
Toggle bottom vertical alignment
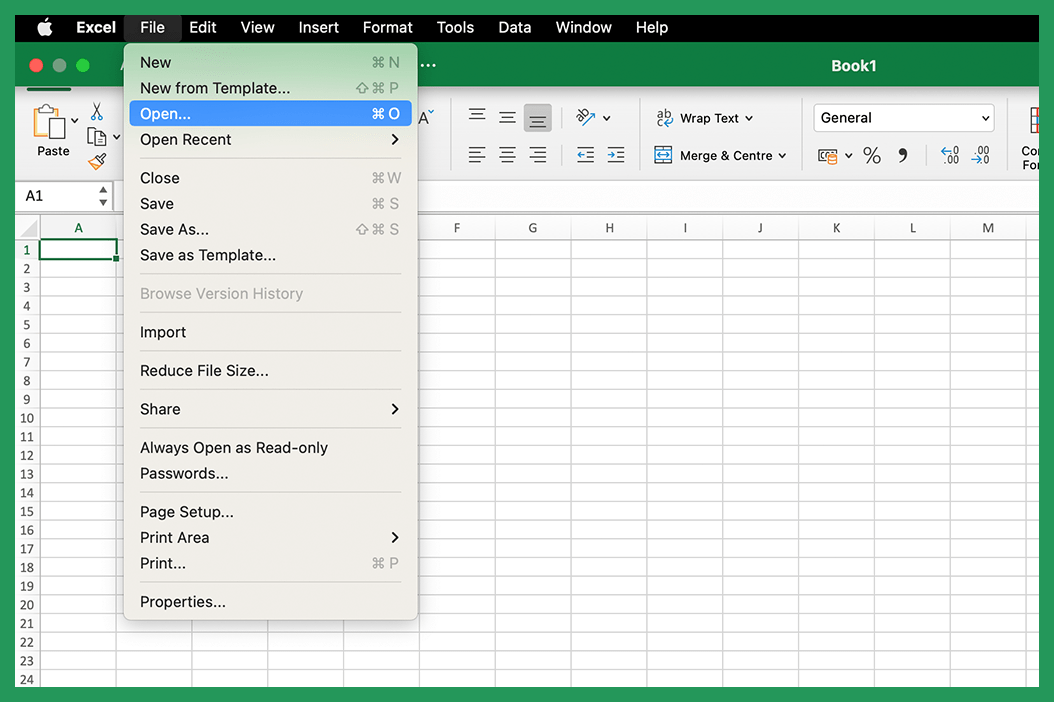pos(537,117)
